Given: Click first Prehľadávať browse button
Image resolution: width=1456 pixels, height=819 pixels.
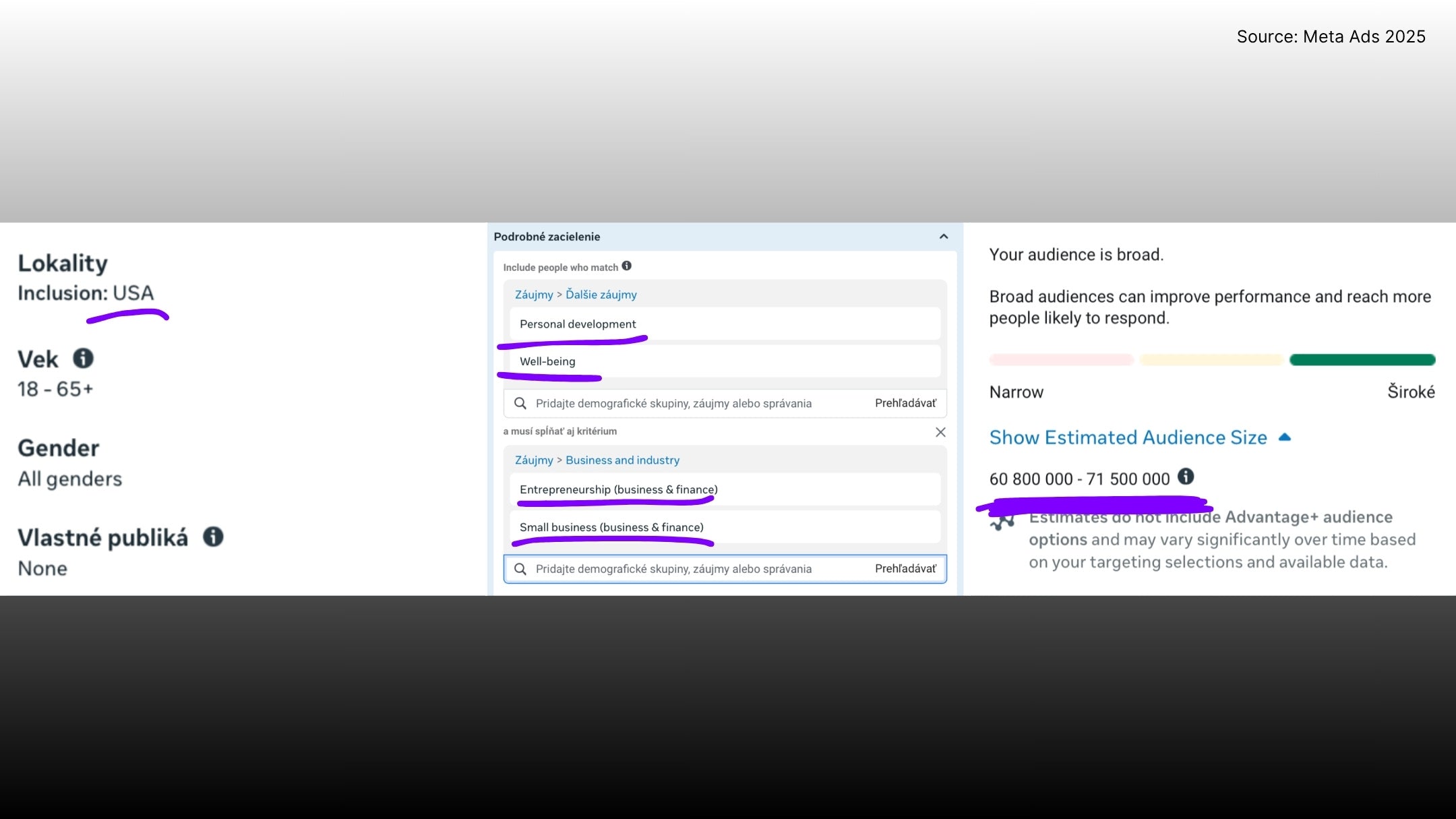Looking at the screenshot, I should (x=905, y=403).
